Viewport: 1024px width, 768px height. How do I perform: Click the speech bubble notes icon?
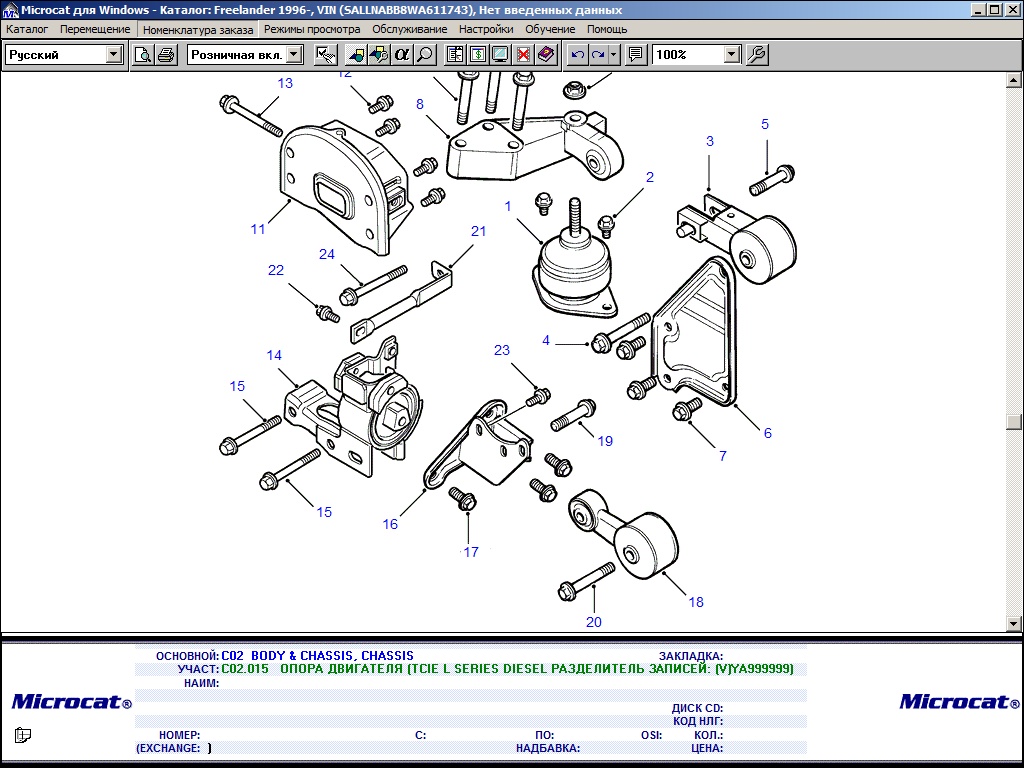pos(635,54)
